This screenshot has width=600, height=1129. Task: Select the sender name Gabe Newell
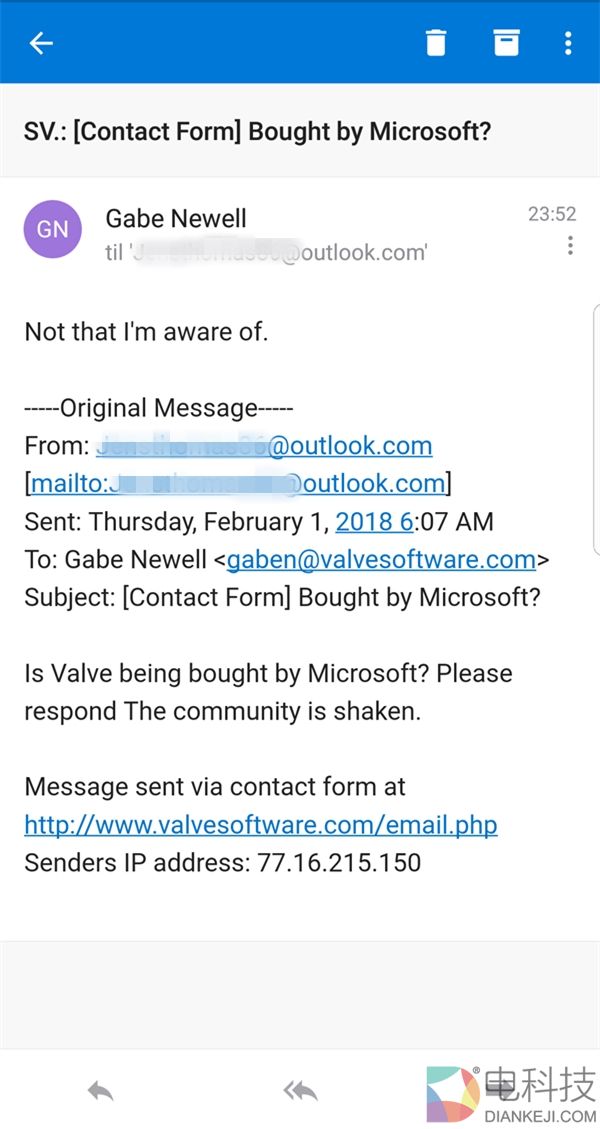pos(176,218)
